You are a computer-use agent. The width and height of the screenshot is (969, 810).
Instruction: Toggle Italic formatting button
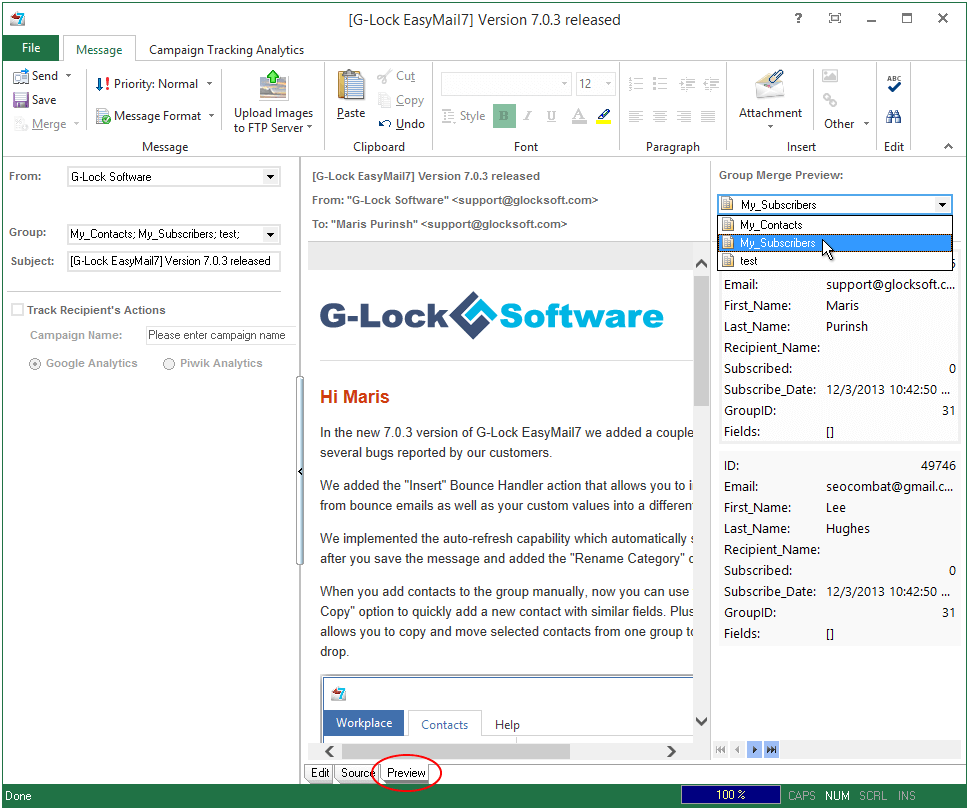(x=527, y=116)
